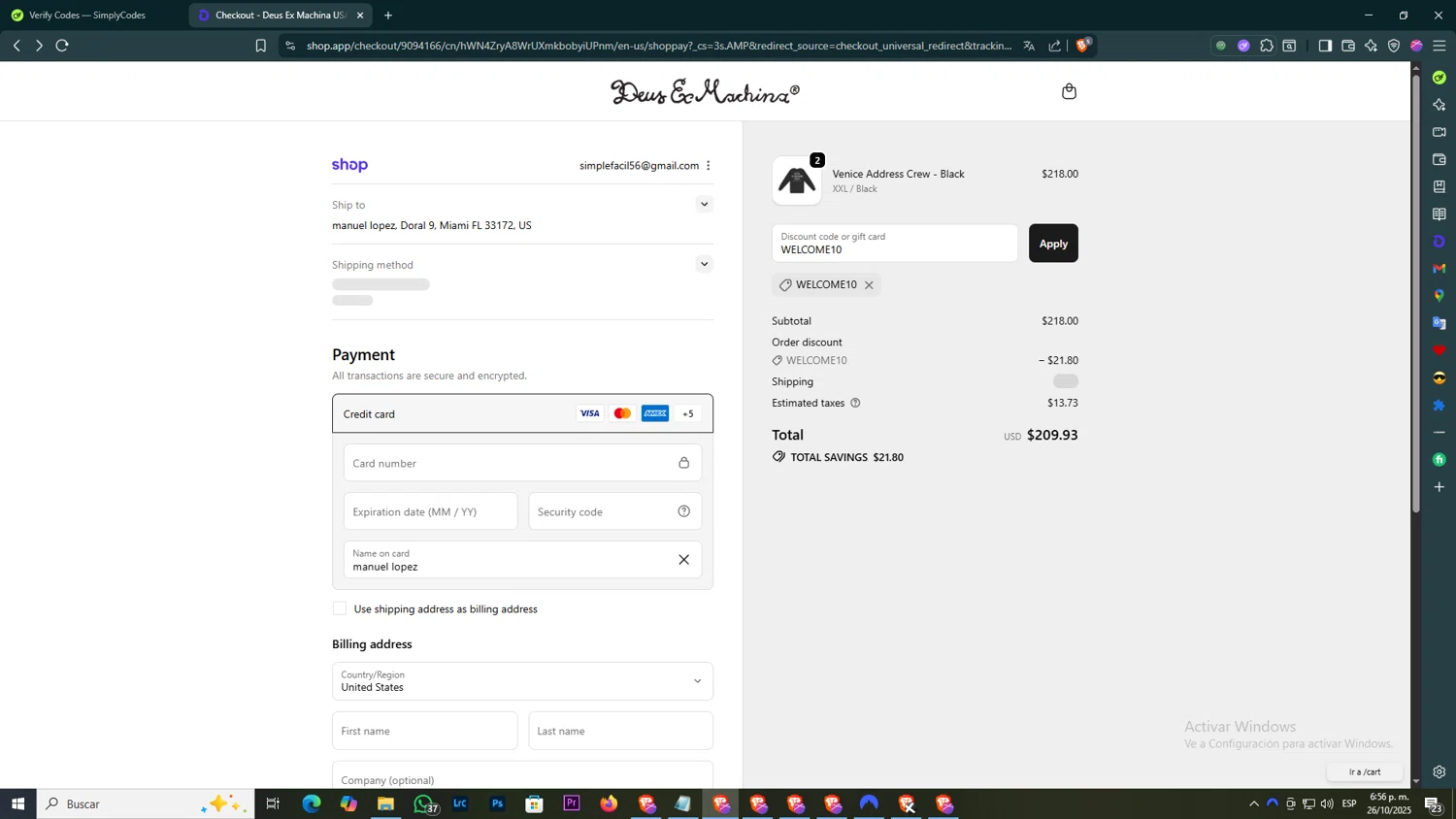Open Gmail from the browser sidebar
1456x819 pixels.
(x=1439, y=269)
